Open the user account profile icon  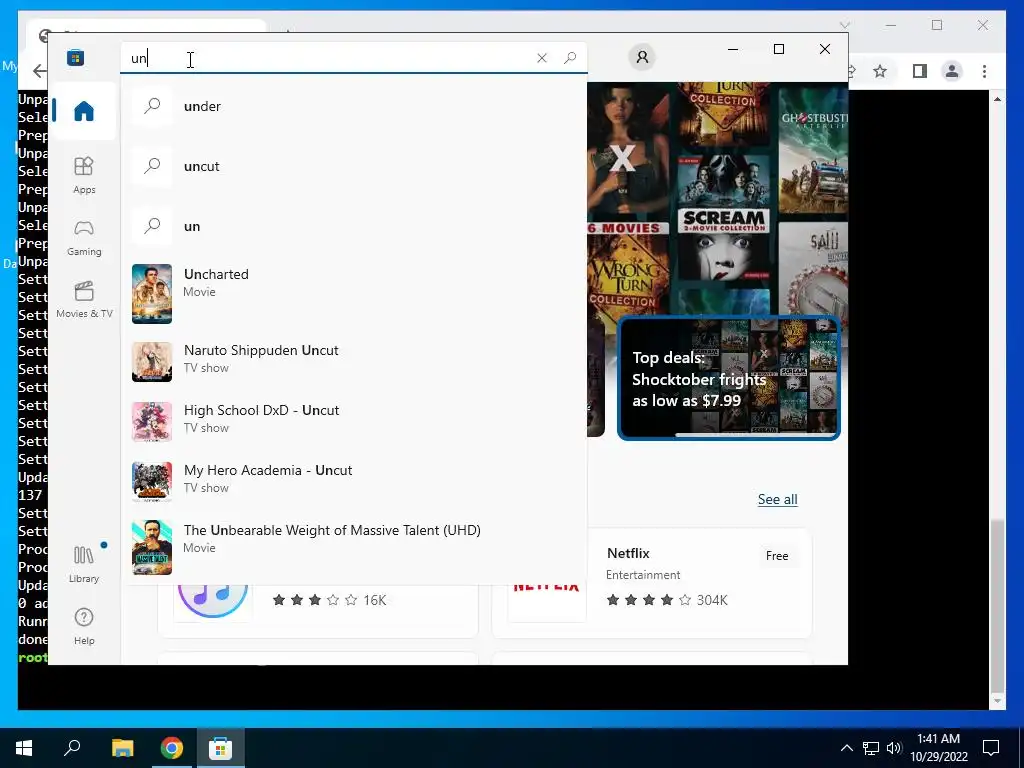point(642,57)
